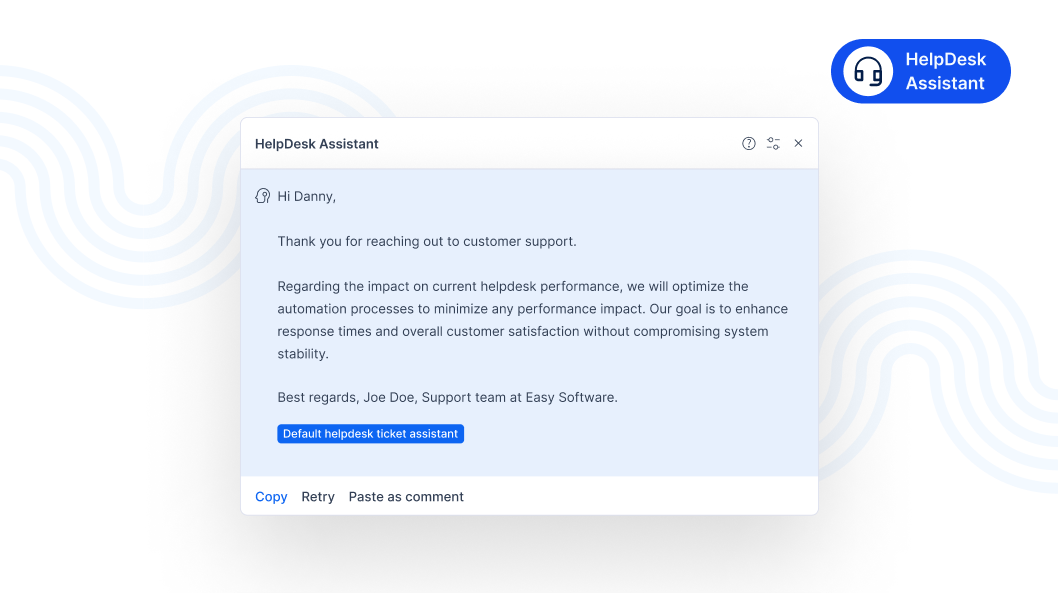Click the headset icon in blue badge
1058x593 pixels.
(868, 72)
